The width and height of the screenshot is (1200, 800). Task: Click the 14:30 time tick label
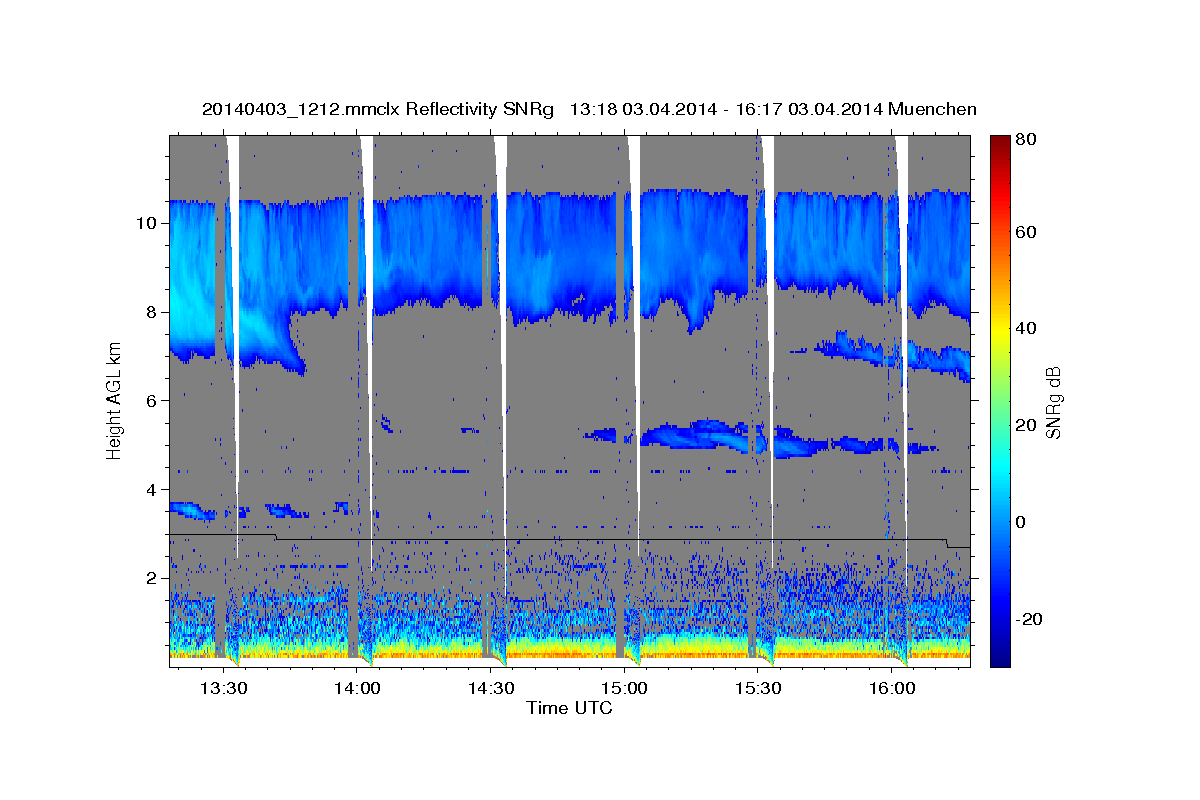click(x=490, y=689)
